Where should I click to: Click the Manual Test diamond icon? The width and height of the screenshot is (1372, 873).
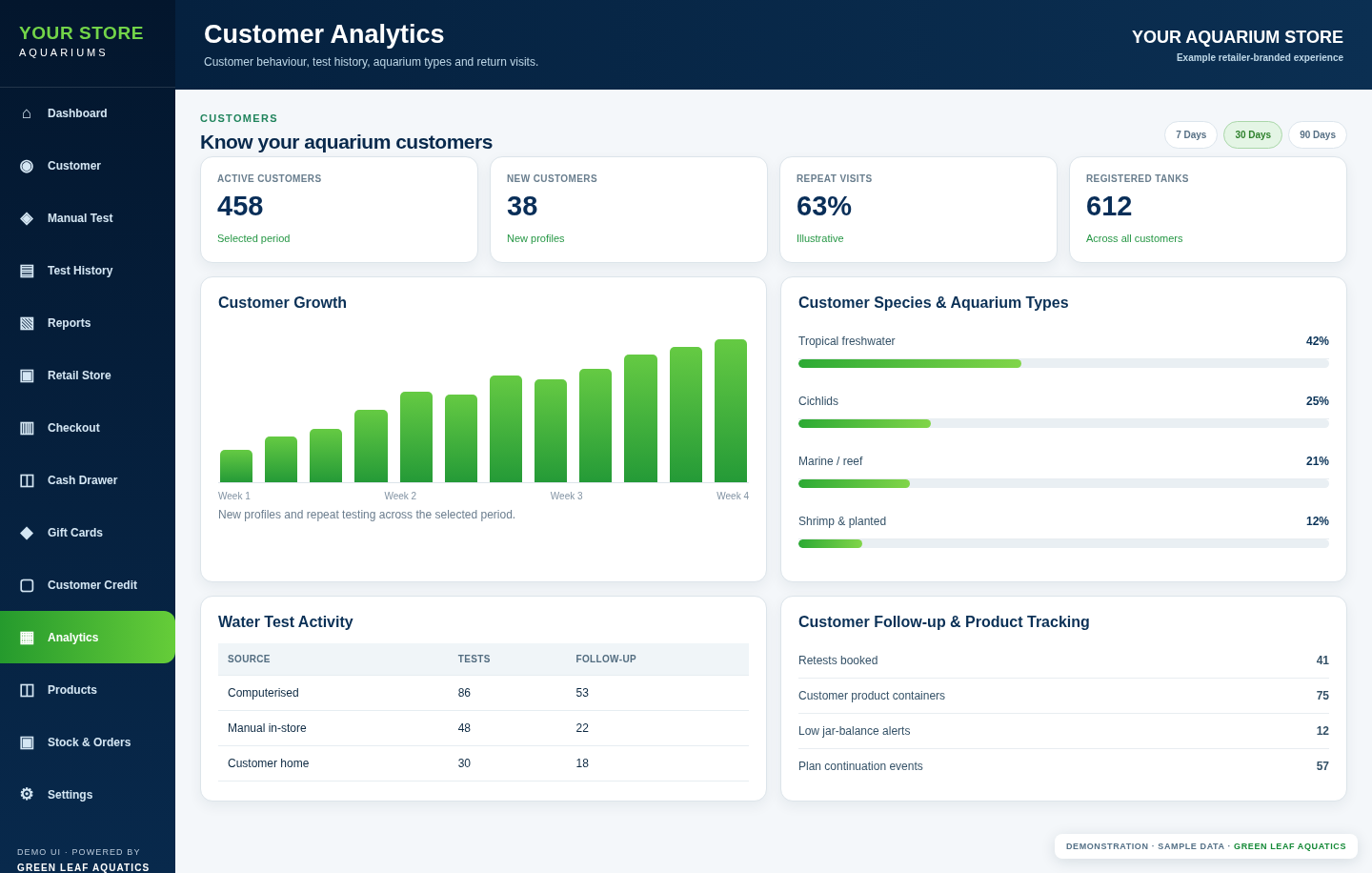coord(27,218)
